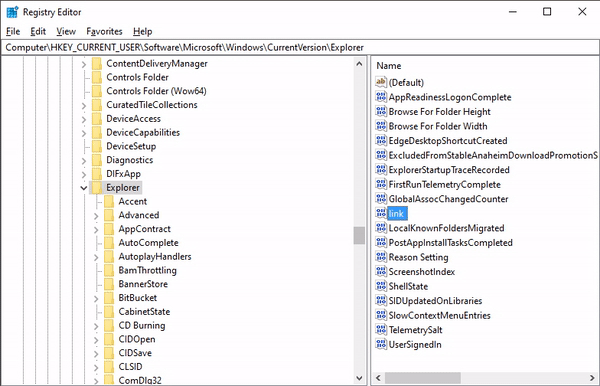The height and width of the screenshot is (386, 600).
Task: Click the Registry Editor app icon in title bar
Action: coord(12,12)
